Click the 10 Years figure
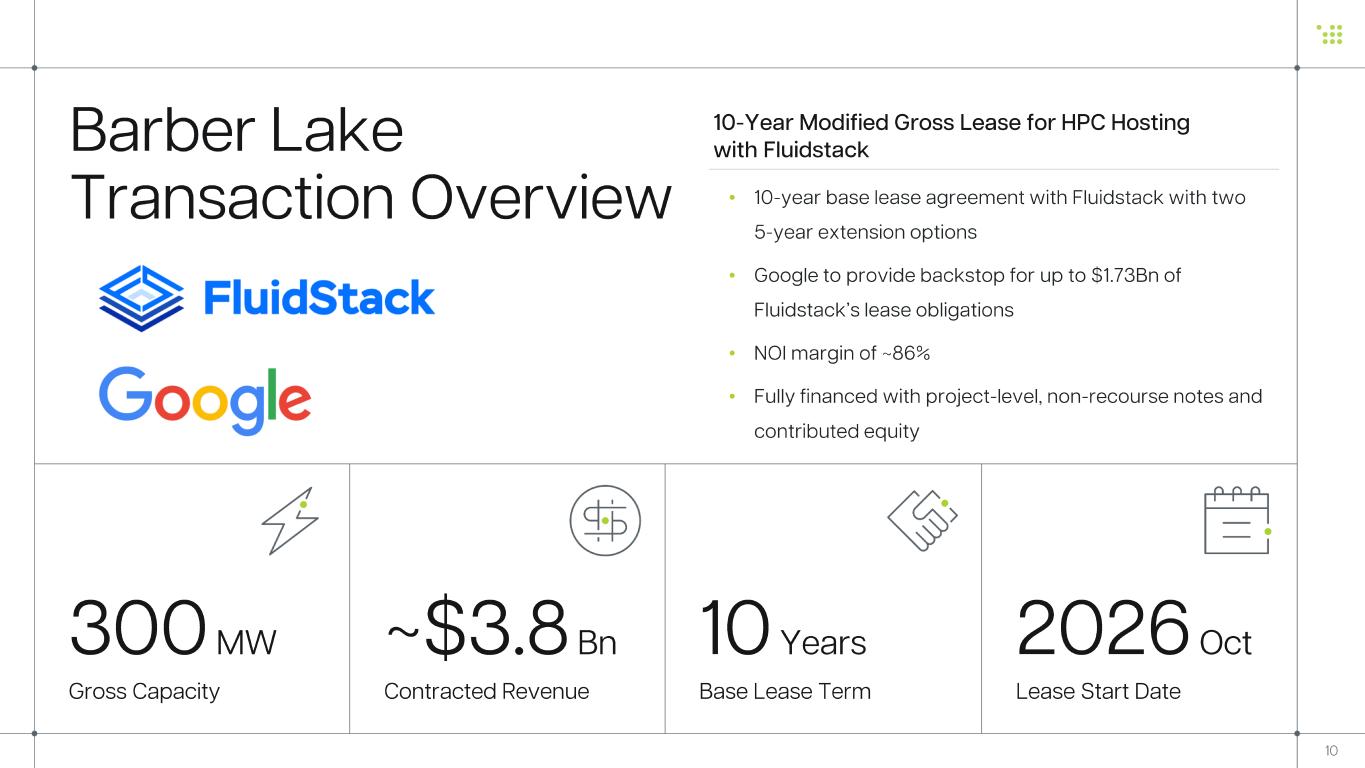Image resolution: width=1365 pixels, height=768 pixels. tap(783, 630)
